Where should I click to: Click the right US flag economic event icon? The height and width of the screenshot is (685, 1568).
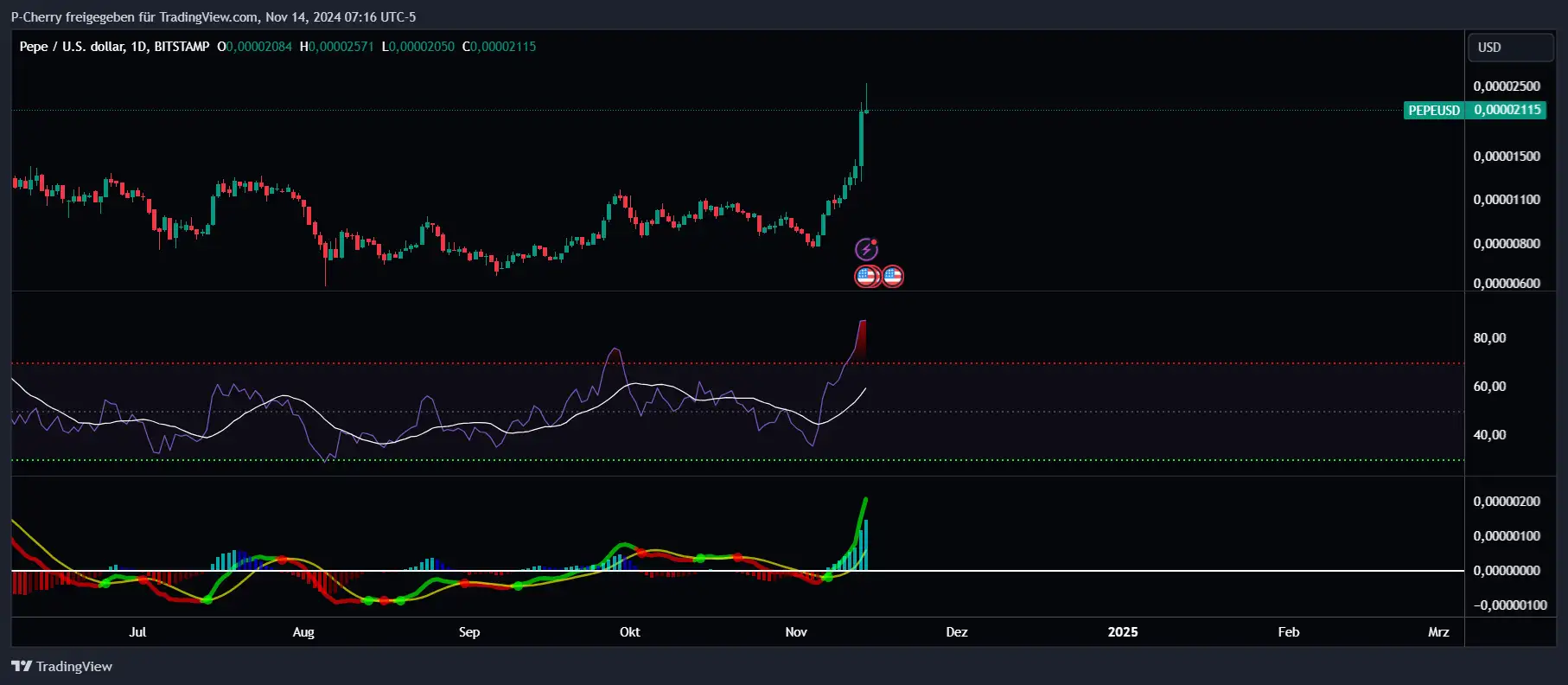coord(893,277)
